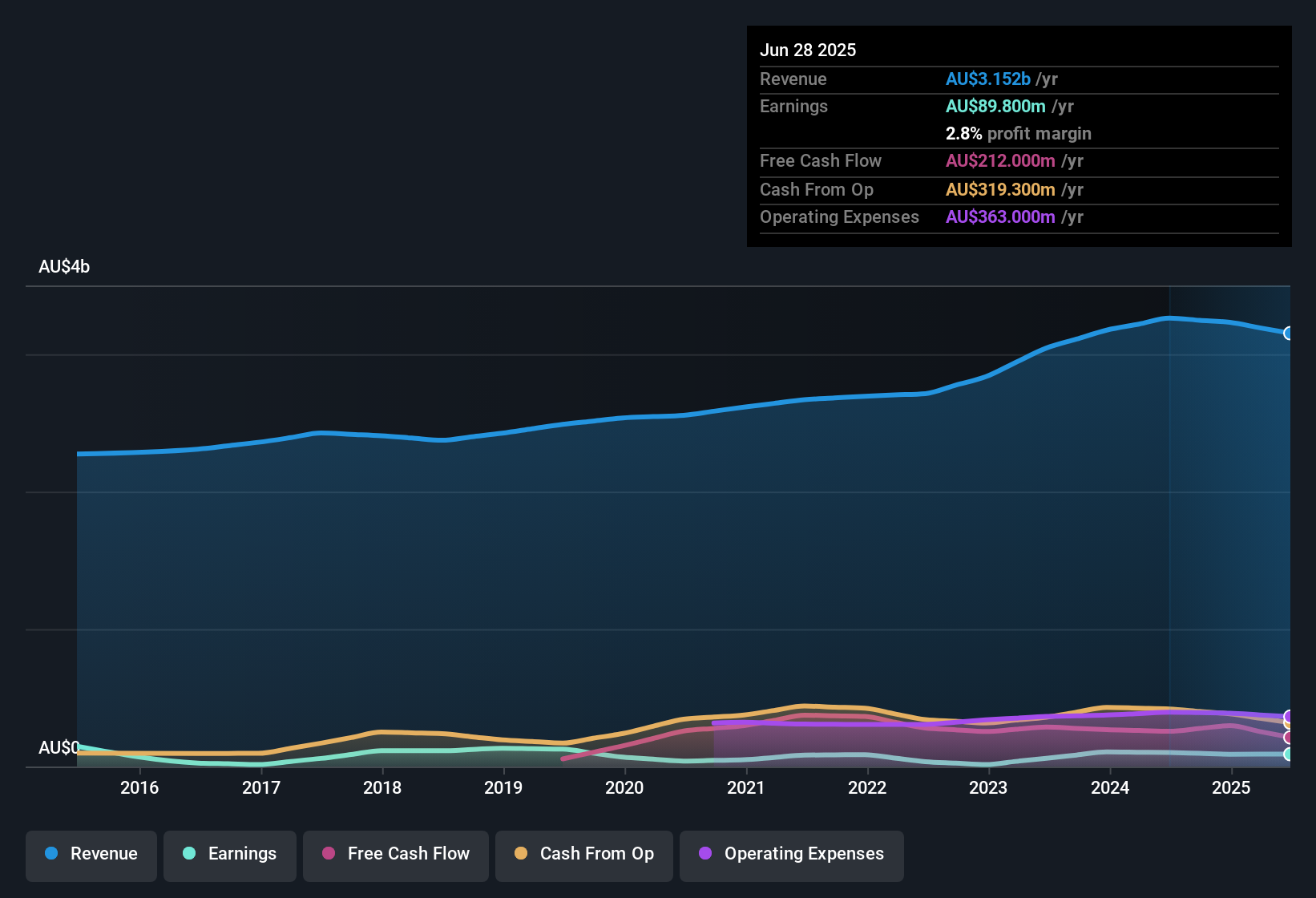Toggle the Revenue series visibility

[91, 856]
